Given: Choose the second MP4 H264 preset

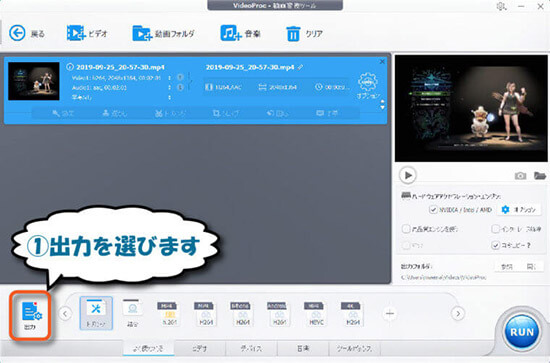Looking at the screenshot, I should [x=205, y=314].
